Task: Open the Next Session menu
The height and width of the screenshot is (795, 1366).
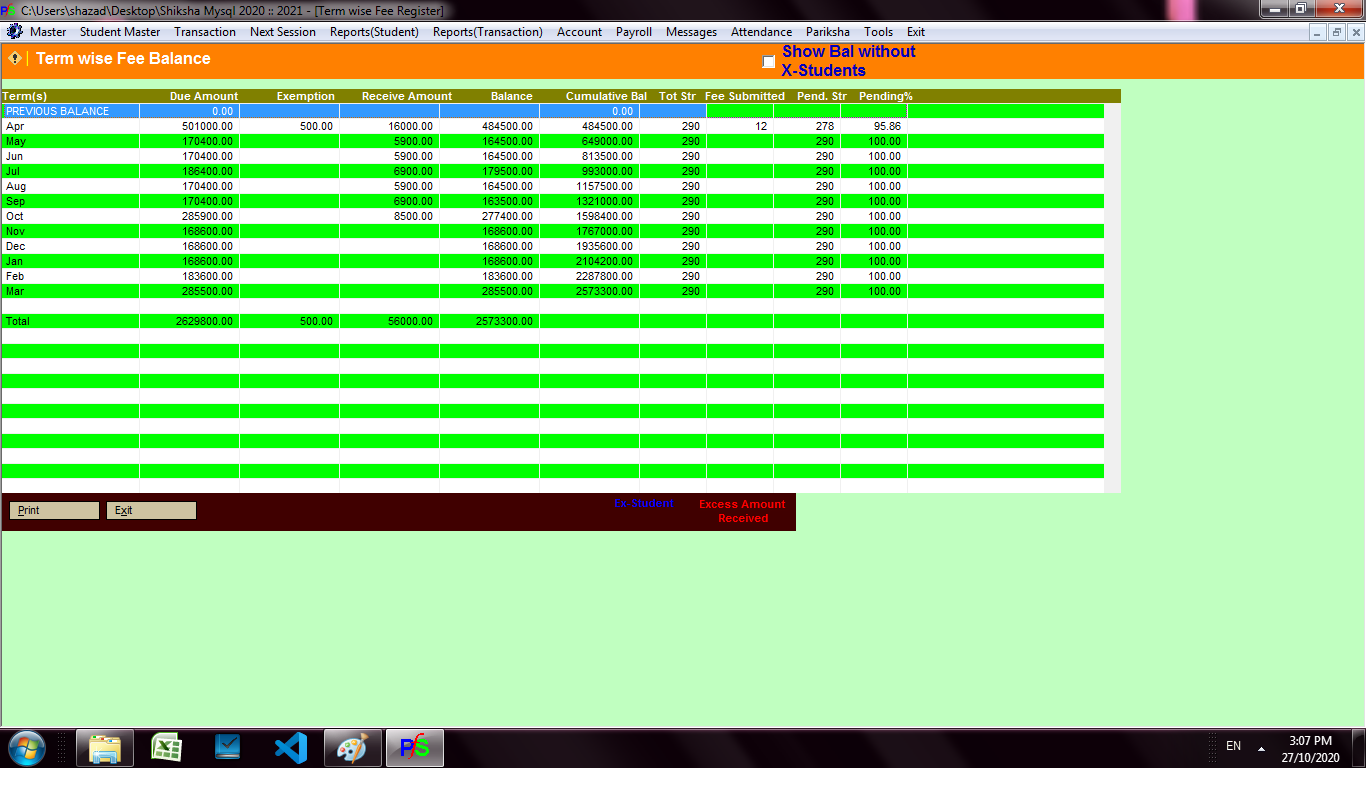Action: [283, 32]
